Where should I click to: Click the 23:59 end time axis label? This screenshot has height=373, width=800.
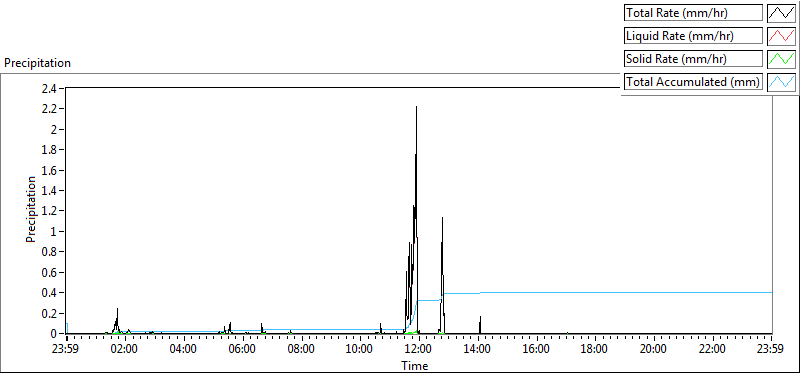771,350
